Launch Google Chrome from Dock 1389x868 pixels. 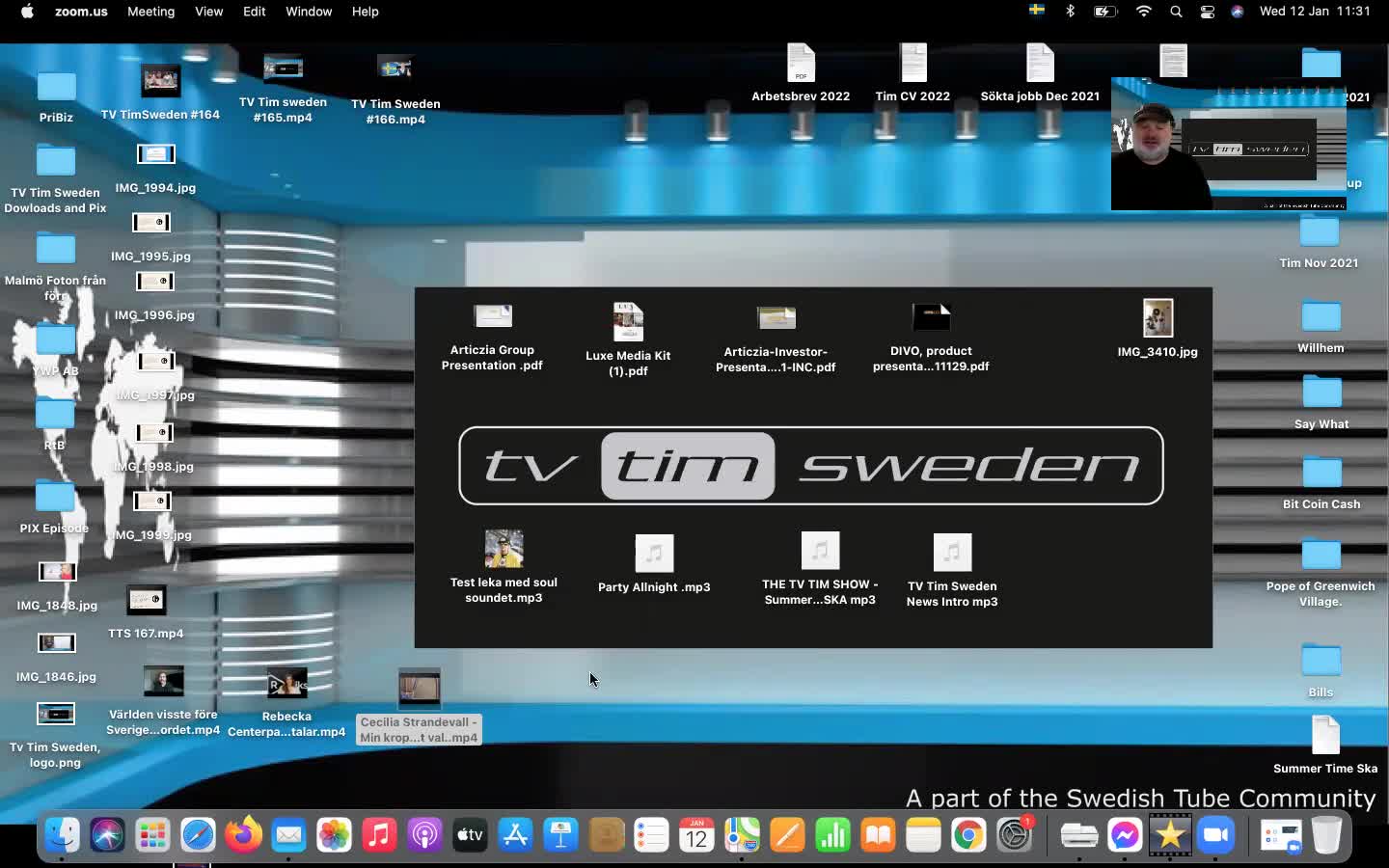(968, 835)
